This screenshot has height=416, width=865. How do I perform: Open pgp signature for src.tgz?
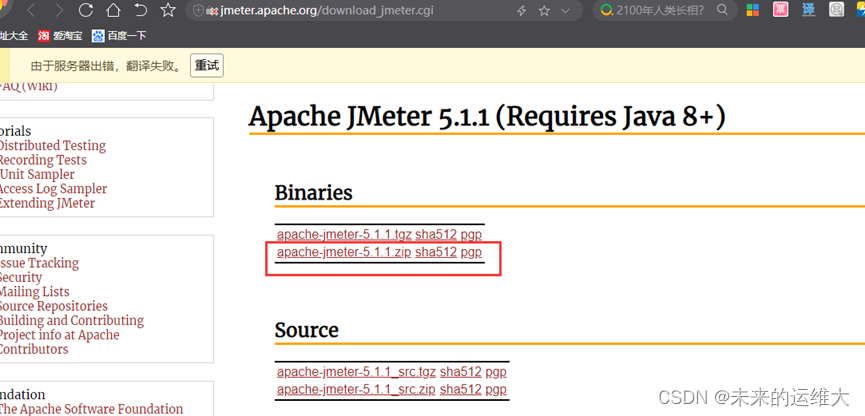pos(496,372)
